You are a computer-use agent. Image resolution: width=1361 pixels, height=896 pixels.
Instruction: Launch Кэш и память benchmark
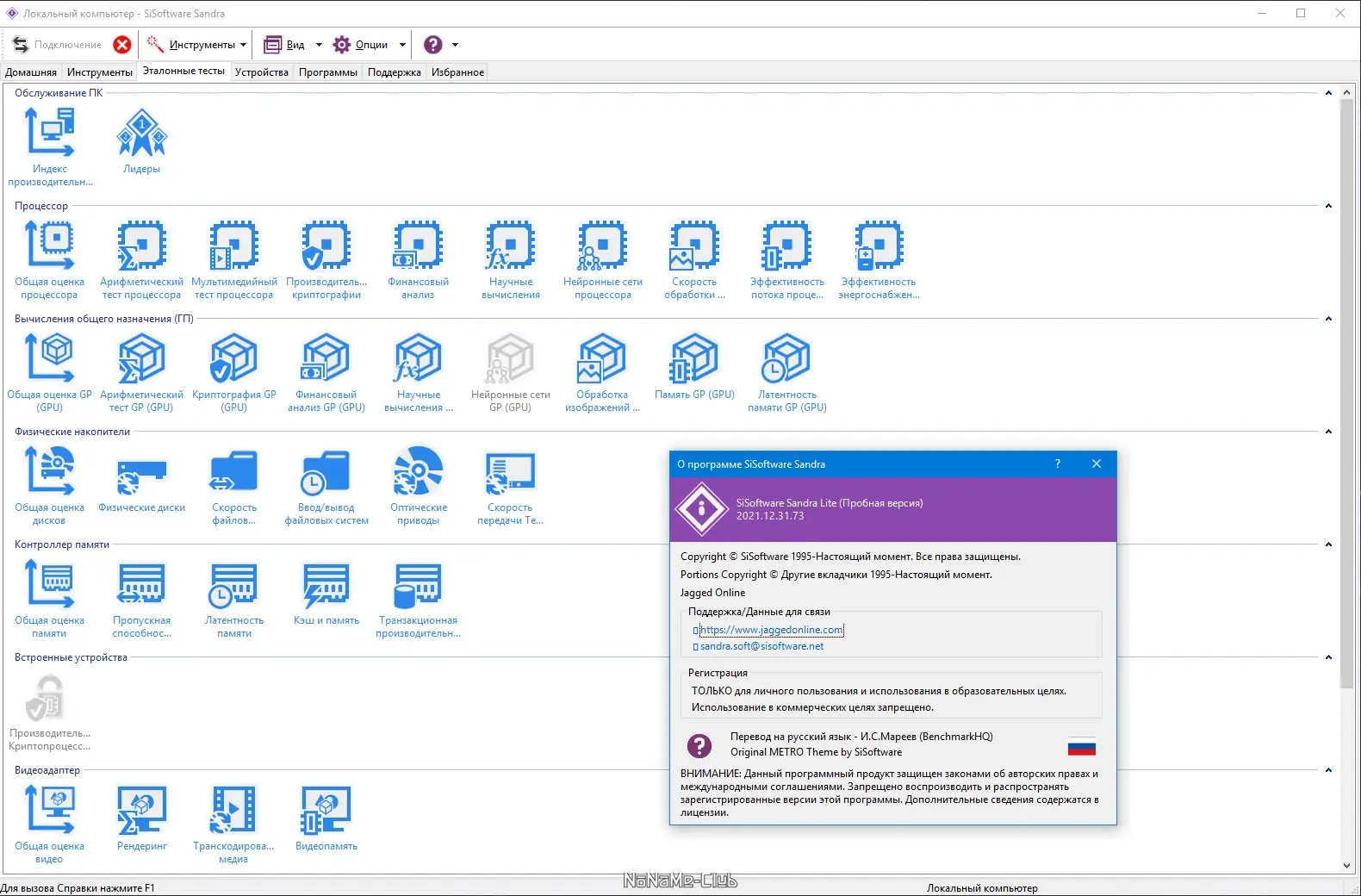click(x=326, y=592)
